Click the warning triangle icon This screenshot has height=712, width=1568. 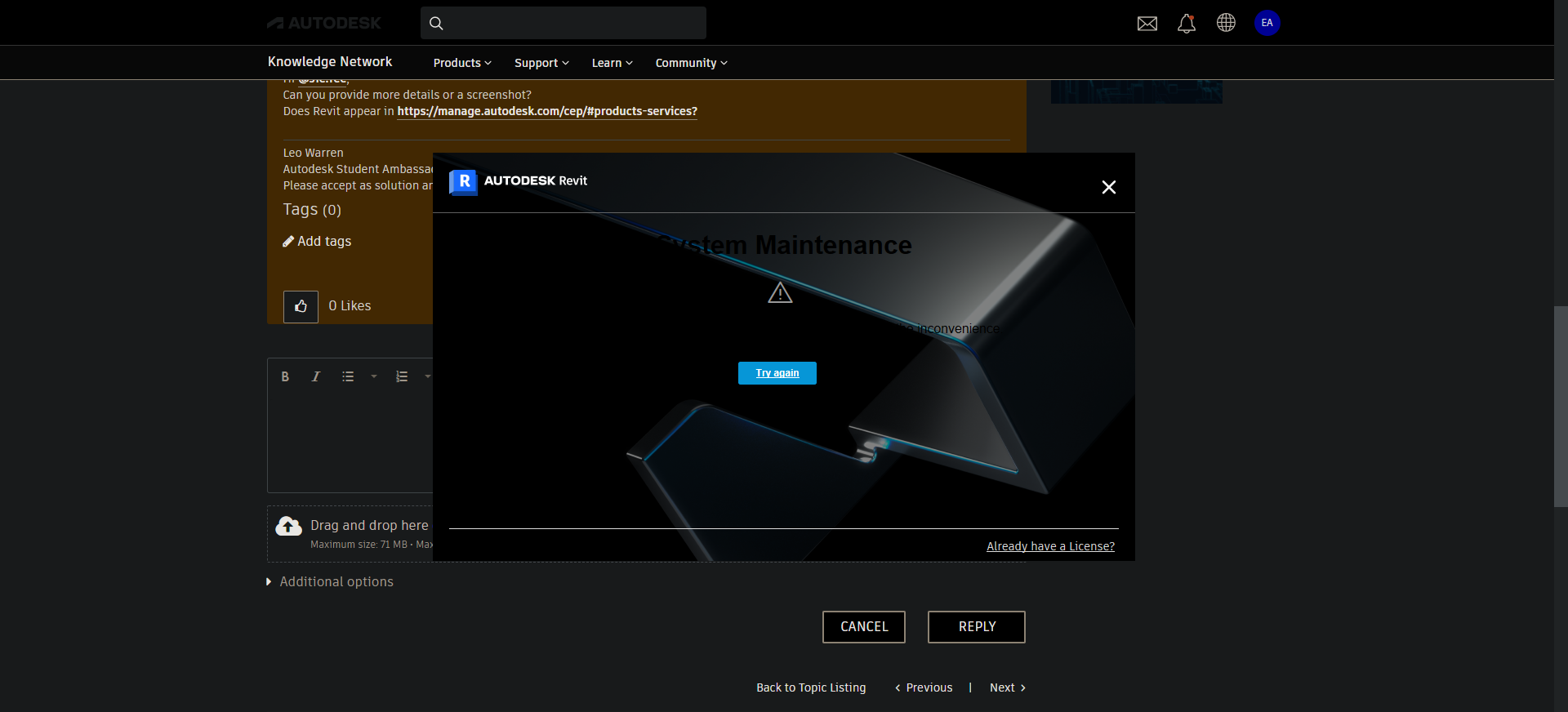point(780,292)
